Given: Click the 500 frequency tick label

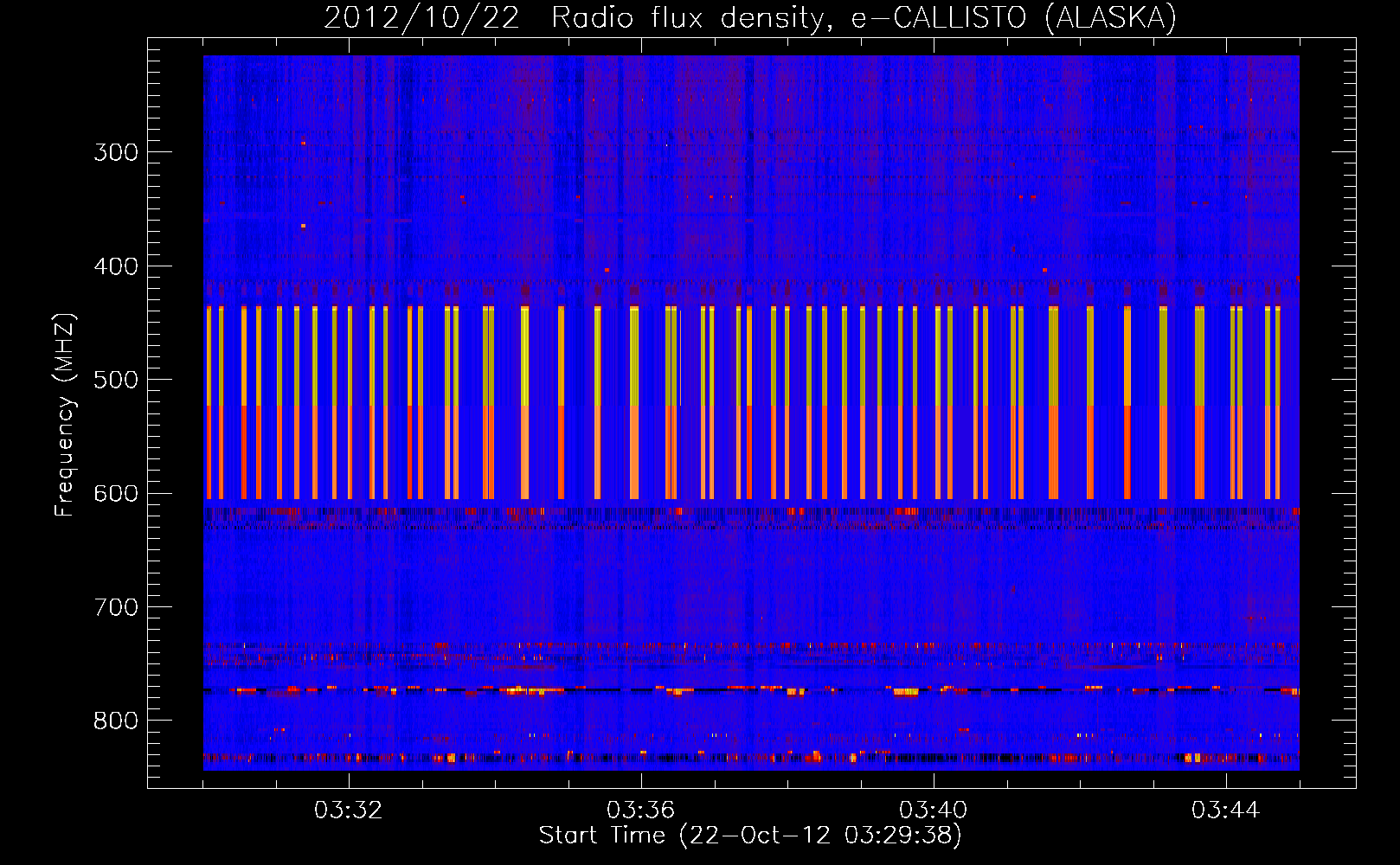Looking at the screenshot, I should (116, 380).
